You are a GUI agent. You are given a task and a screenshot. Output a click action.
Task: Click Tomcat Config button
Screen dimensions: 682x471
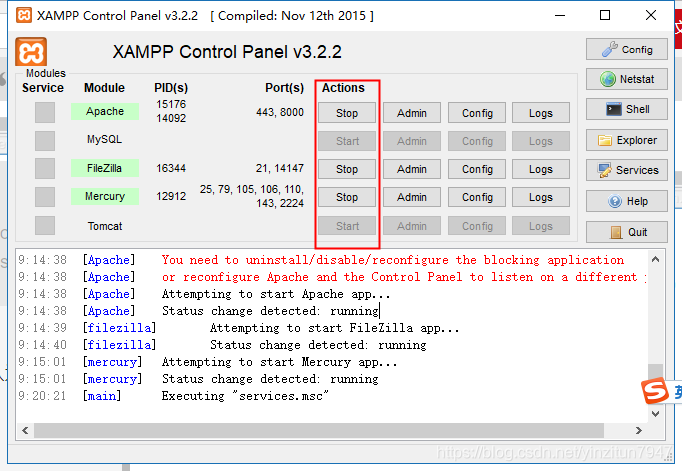(477, 226)
